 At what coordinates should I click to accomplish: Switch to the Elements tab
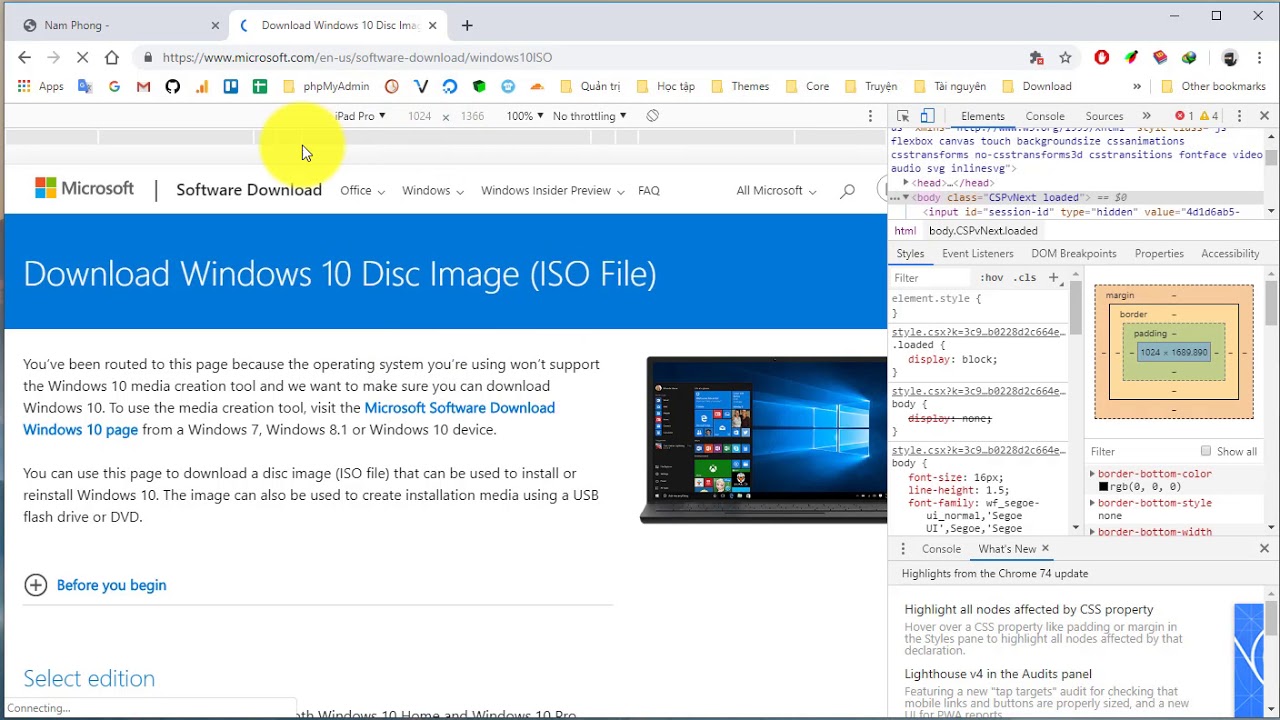point(982,116)
